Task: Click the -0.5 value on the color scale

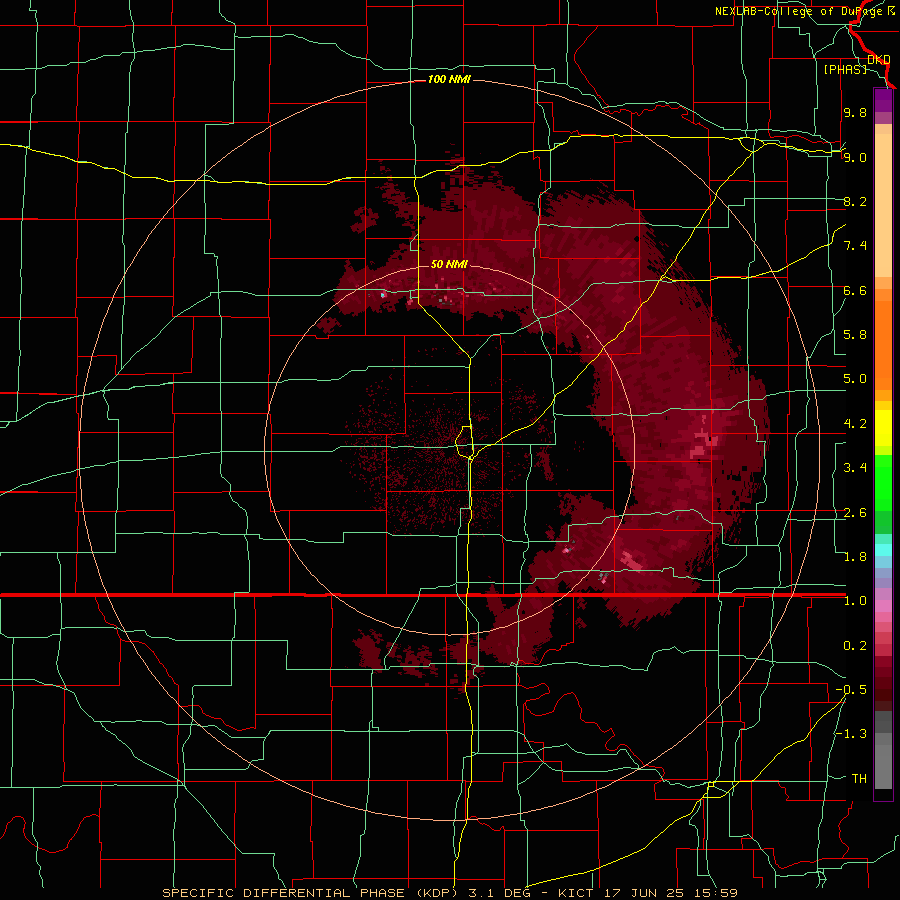Action: pyautogui.click(x=851, y=690)
